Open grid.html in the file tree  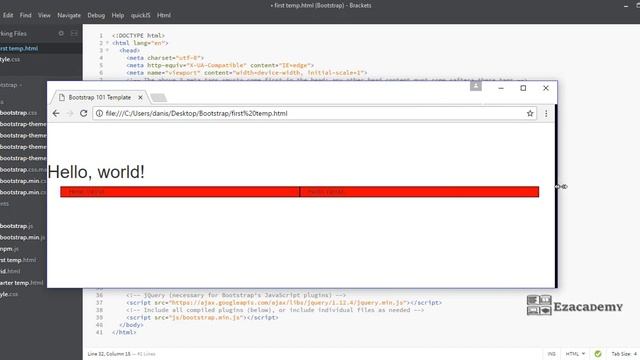coord(10,271)
